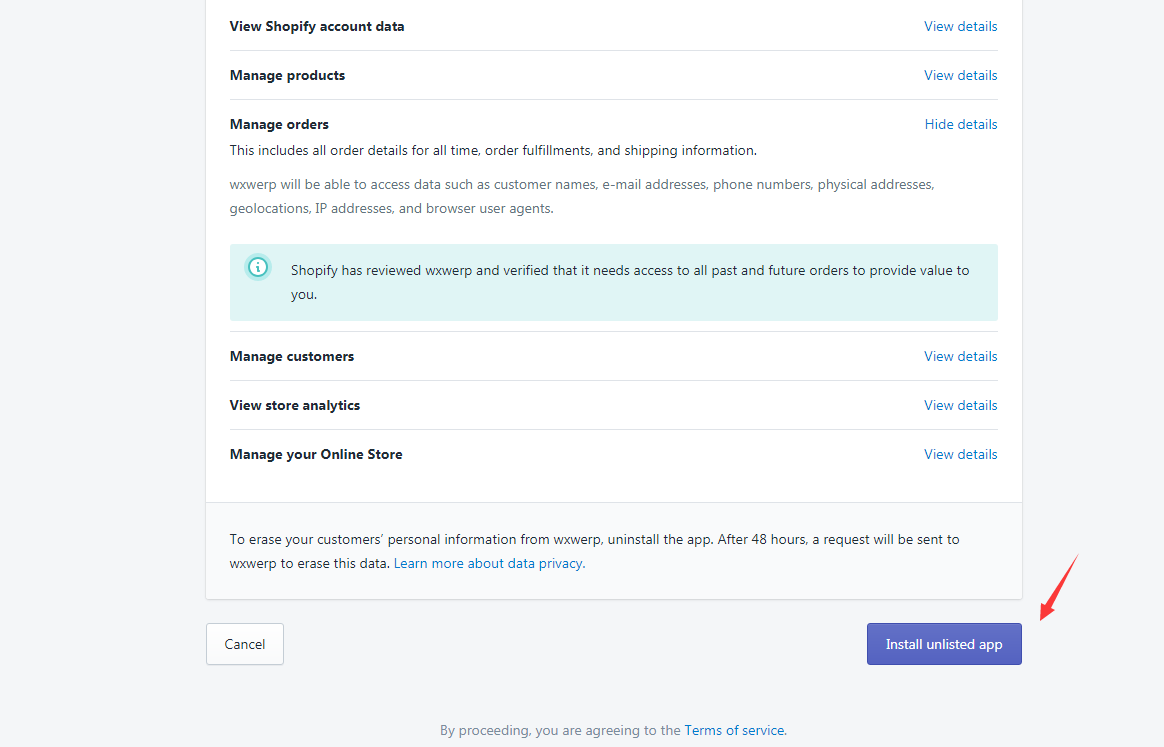The image size is (1164, 747).
Task: Select the View Shopify account data heading
Action: pos(317,26)
